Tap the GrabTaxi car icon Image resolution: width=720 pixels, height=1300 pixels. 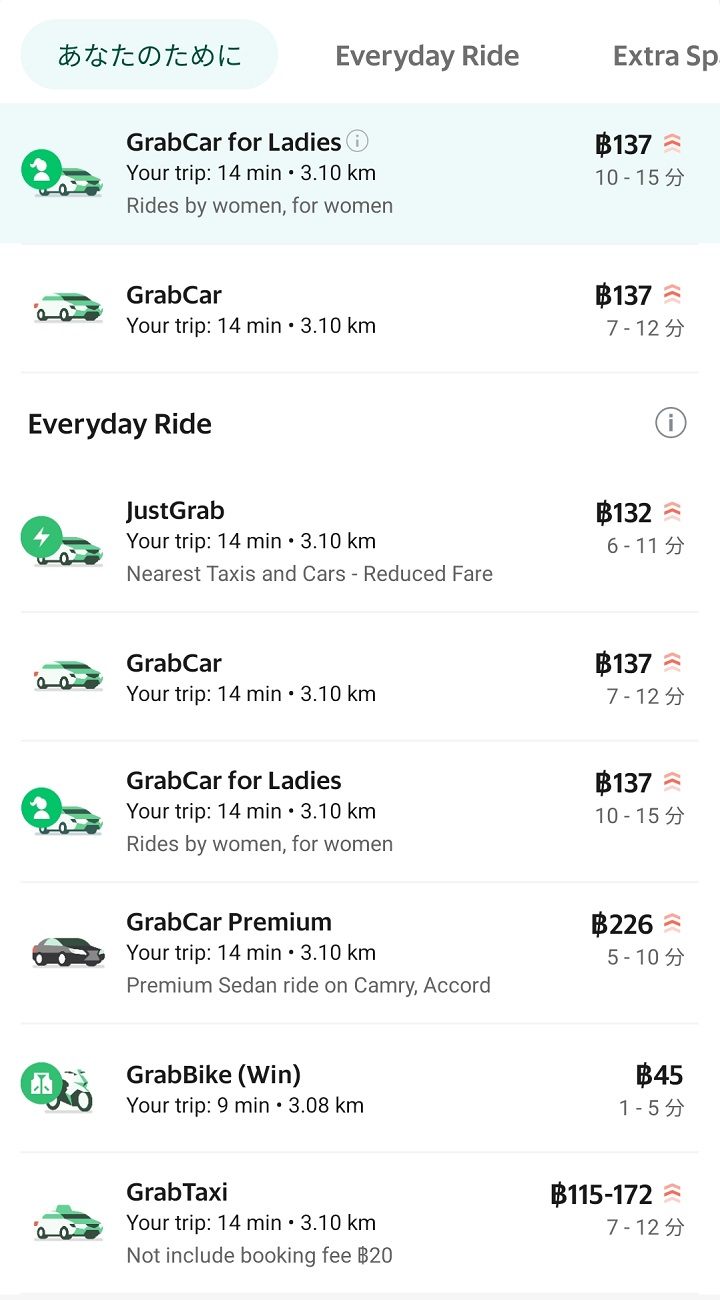[68, 1222]
